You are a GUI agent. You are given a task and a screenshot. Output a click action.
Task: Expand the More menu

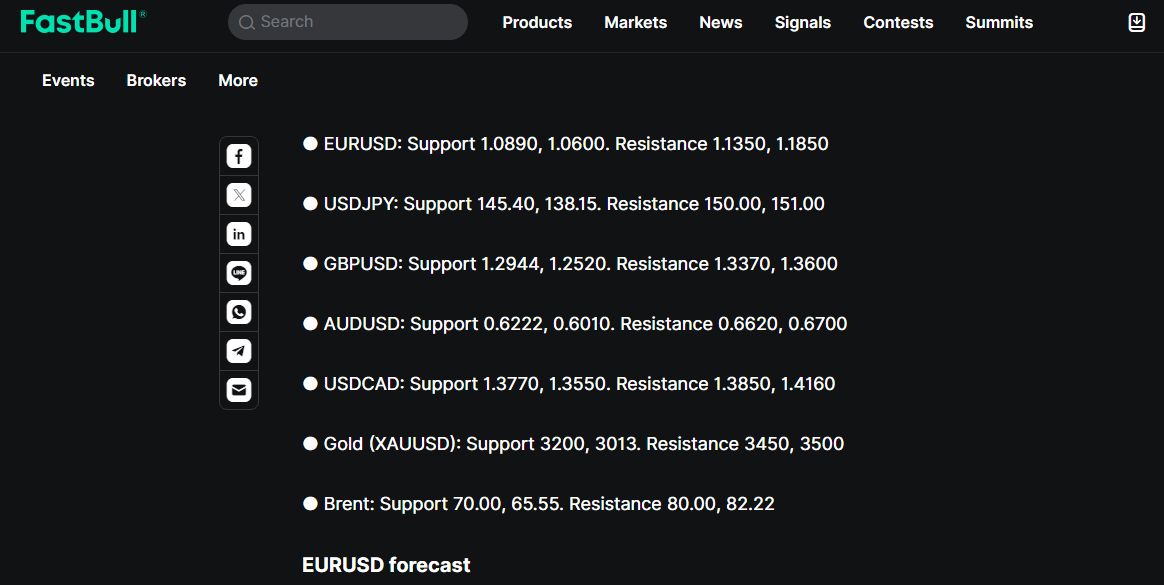238,80
